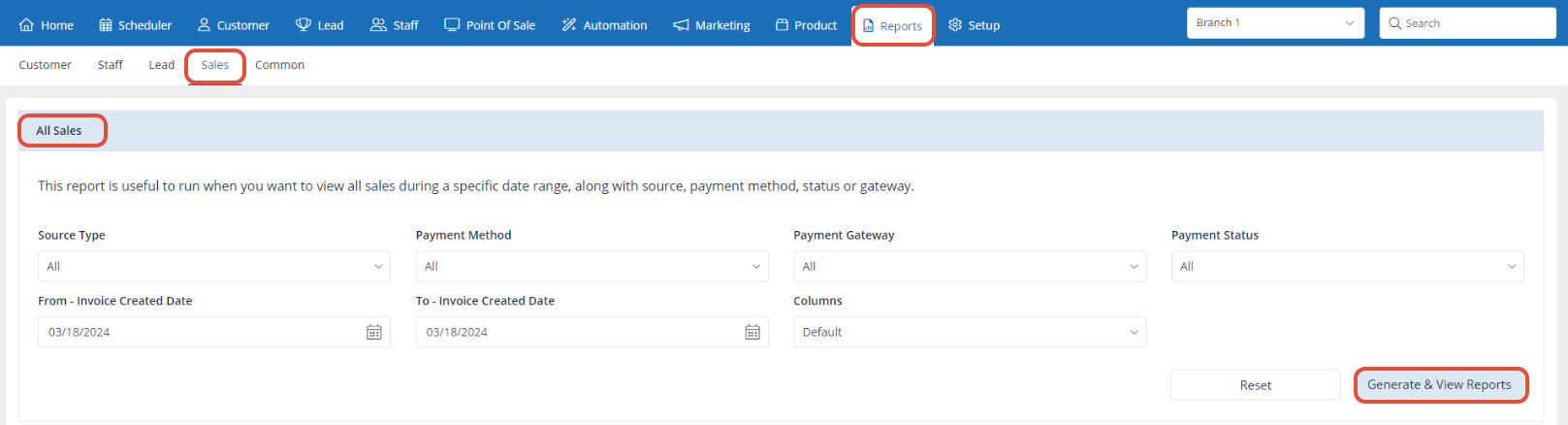Click the Point Of Sale monitor icon
This screenshot has height=425, width=1568.
pyautogui.click(x=452, y=25)
